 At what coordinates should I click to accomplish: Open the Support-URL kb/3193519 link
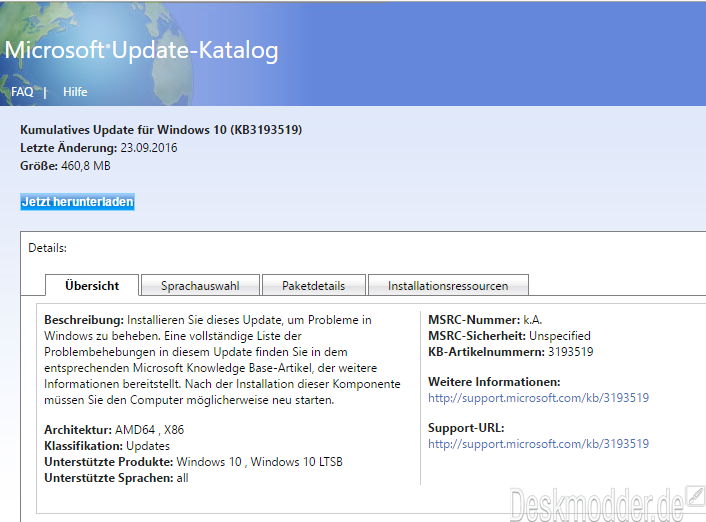point(539,444)
